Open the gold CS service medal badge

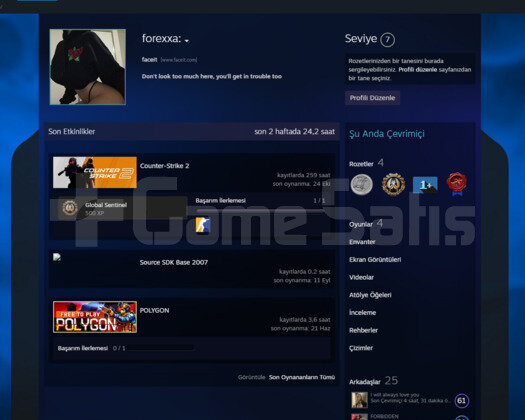pos(393,184)
